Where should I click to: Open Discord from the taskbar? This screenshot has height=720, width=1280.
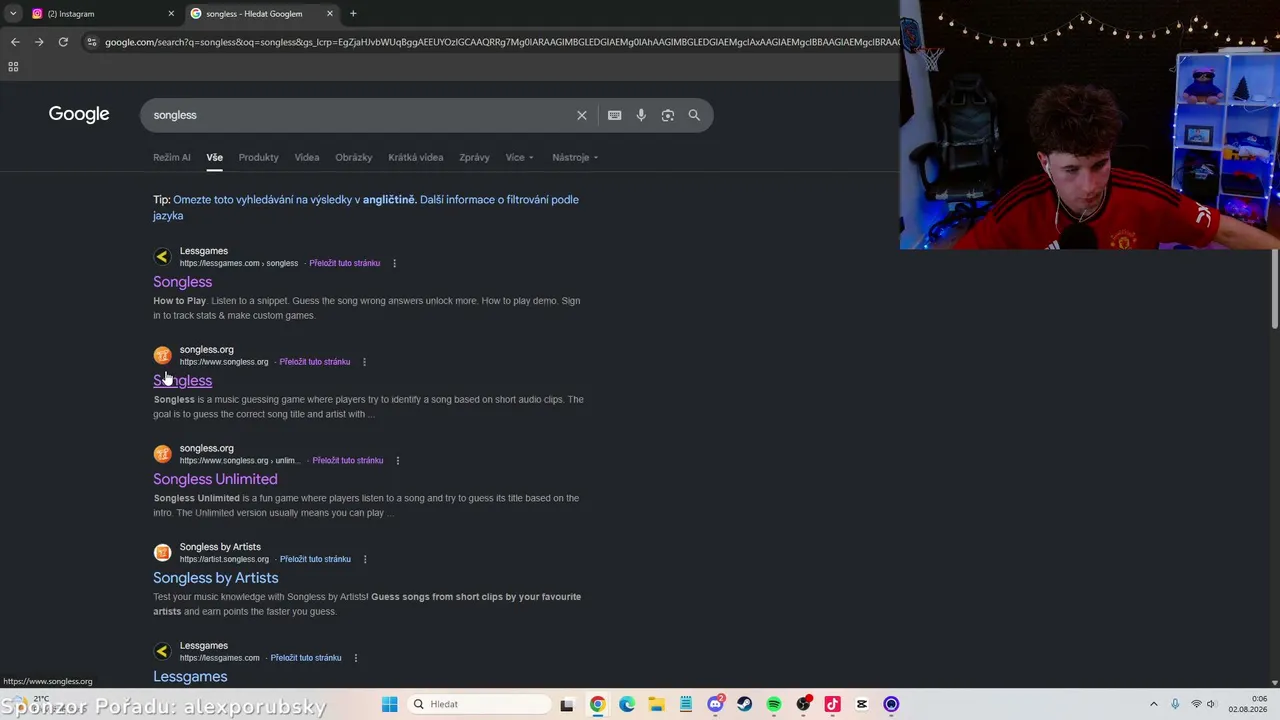pos(715,704)
